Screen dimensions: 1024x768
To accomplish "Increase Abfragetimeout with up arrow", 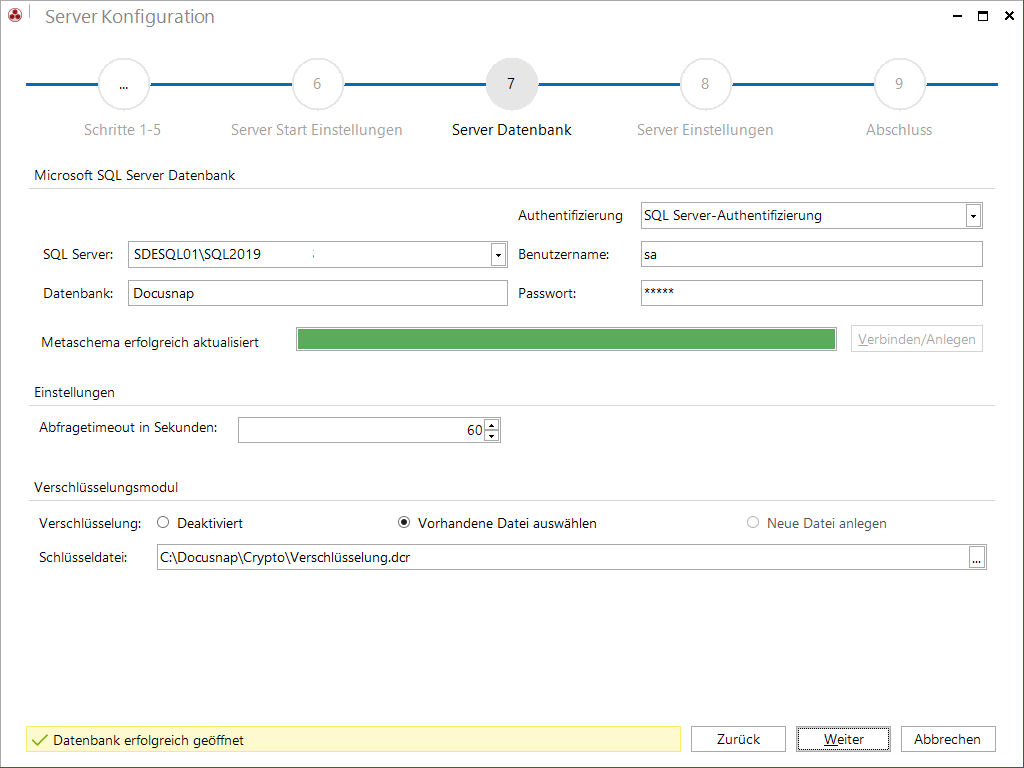I will point(492,424).
